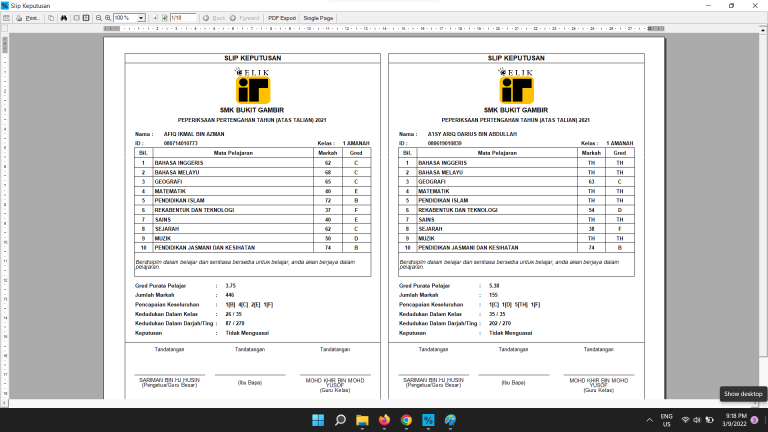The width and height of the screenshot is (768, 432).
Task: Open File Explorer from taskbar
Action: click(362, 421)
